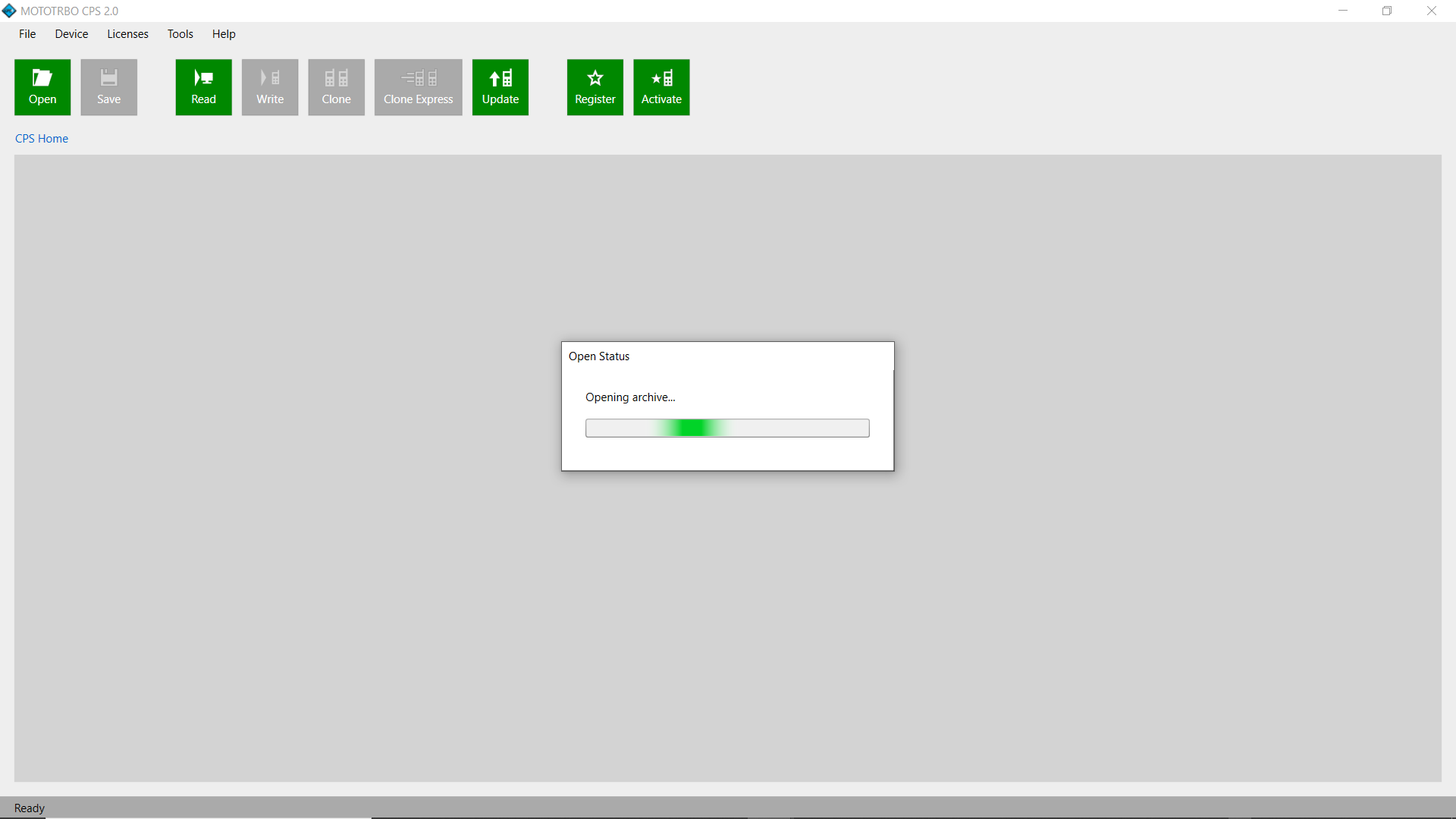Viewport: 1456px width, 819px height.
Task: Click the Save toolbar button
Action: (x=108, y=87)
